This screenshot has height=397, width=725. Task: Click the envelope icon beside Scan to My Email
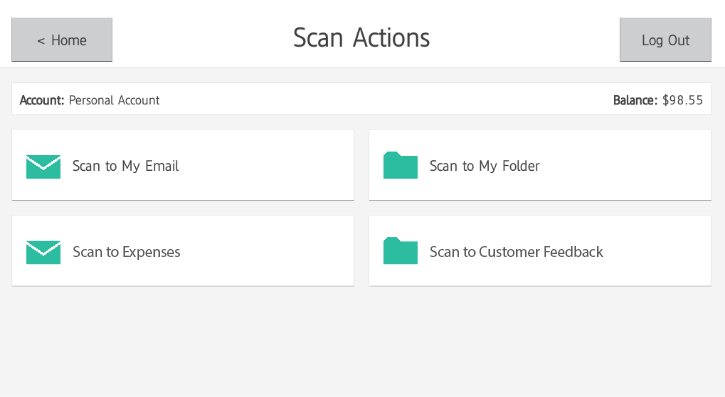click(43, 166)
